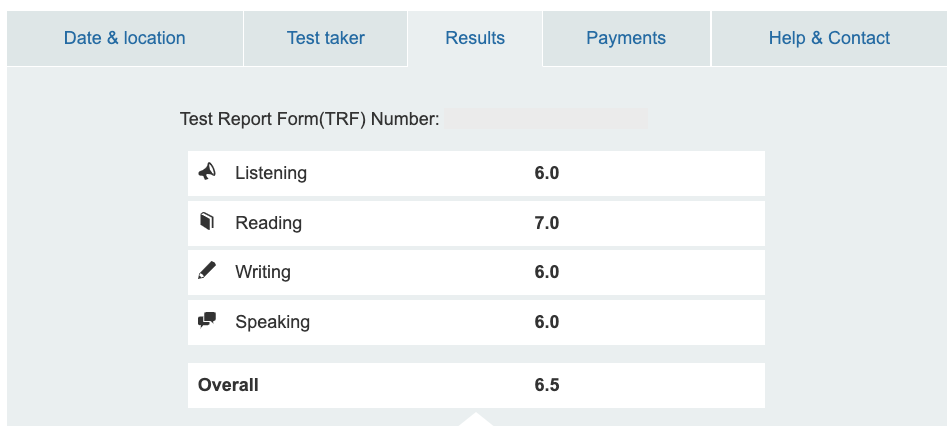The image size is (952, 426).
Task: Select the Reading row label
Action: 268,223
